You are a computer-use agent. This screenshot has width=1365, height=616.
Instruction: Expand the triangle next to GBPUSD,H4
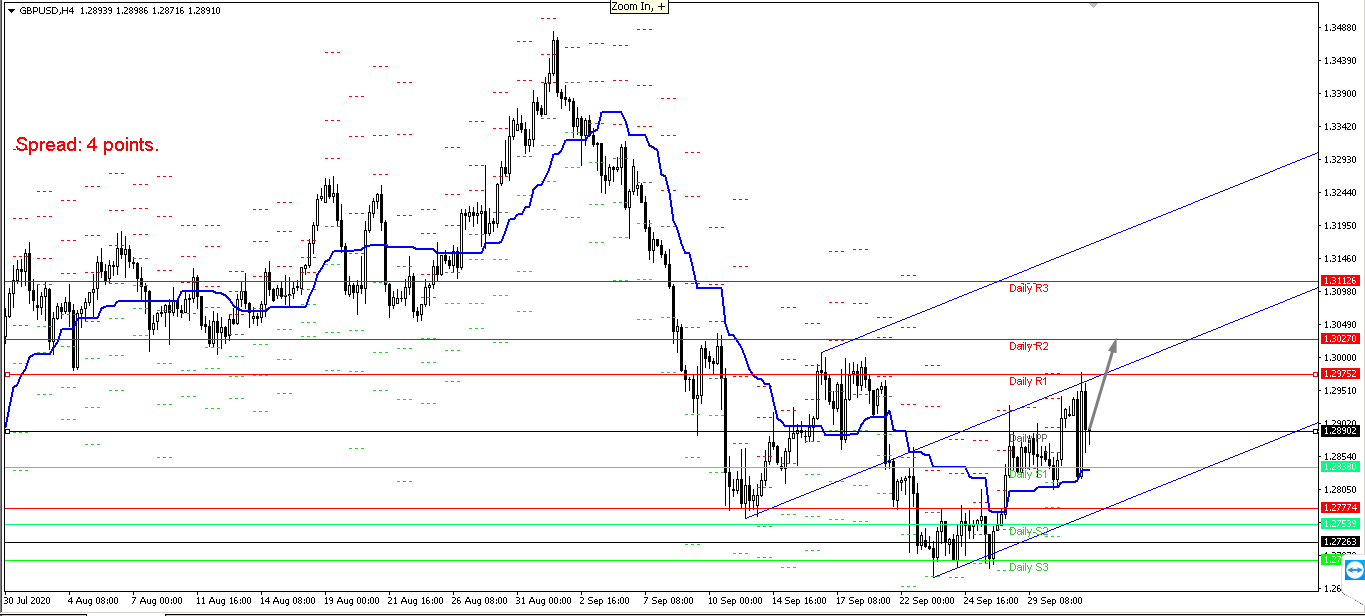click(11, 10)
